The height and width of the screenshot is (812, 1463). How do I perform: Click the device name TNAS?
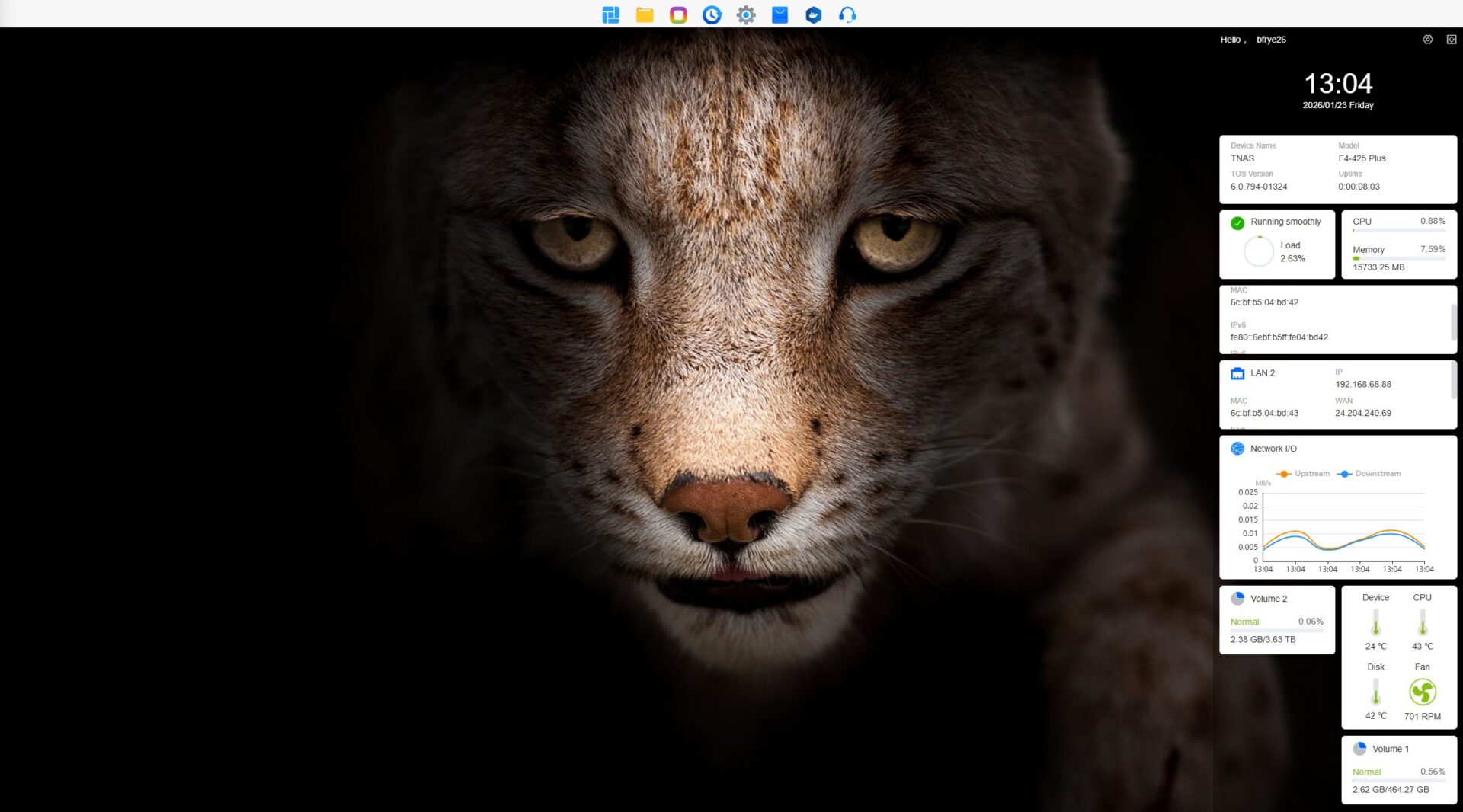click(1242, 158)
